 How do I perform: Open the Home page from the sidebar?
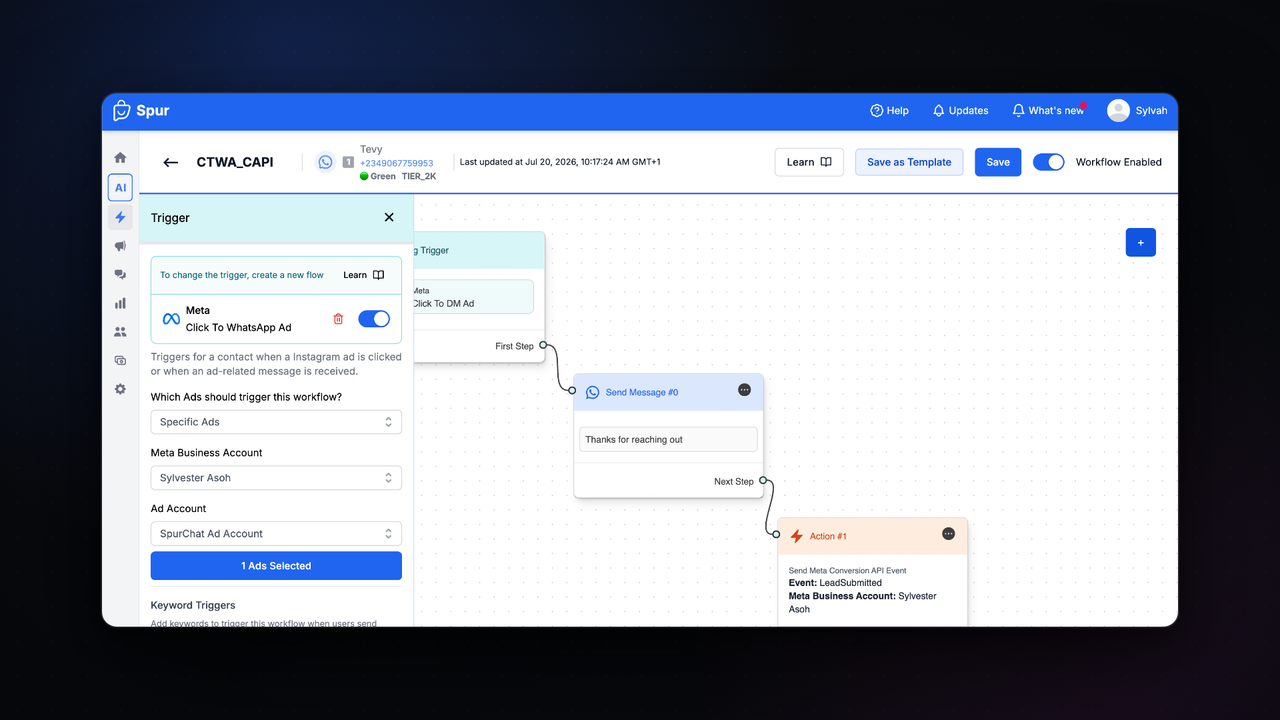[120, 158]
